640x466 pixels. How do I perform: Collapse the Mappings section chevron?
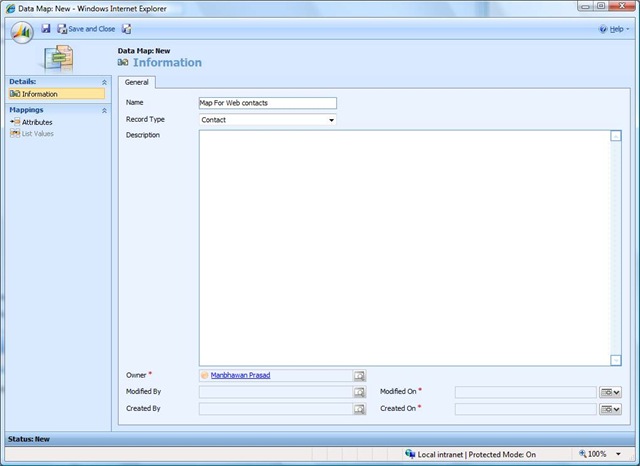click(104, 110)
